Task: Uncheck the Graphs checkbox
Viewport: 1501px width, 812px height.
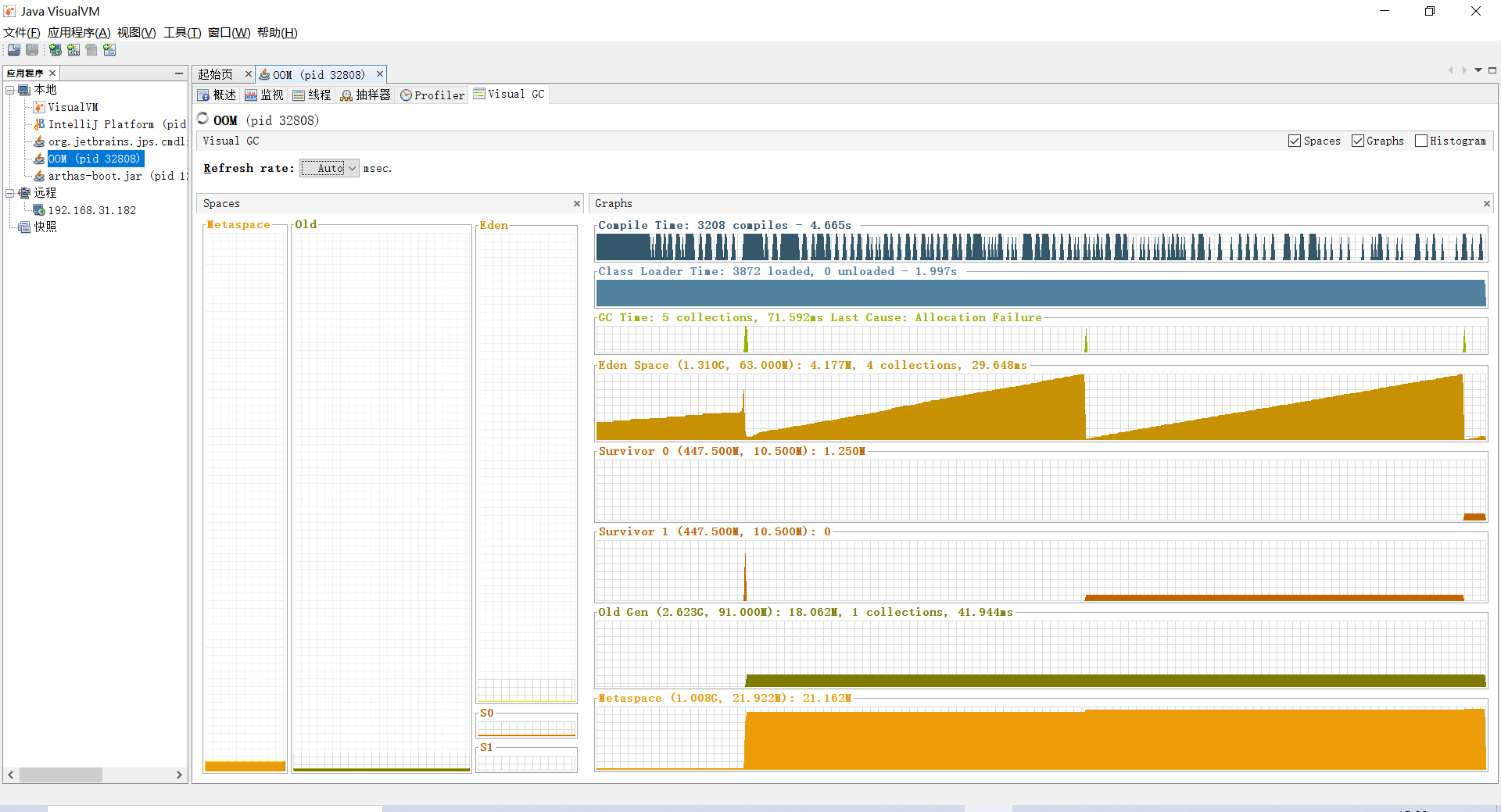Action: [1358, 141]
